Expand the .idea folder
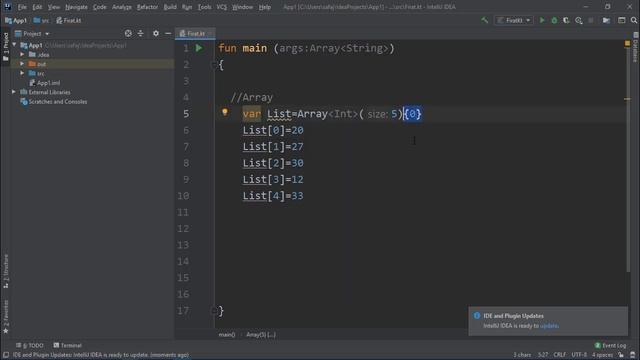The height and width of the screenshot is (360, 640). [22, 54]
